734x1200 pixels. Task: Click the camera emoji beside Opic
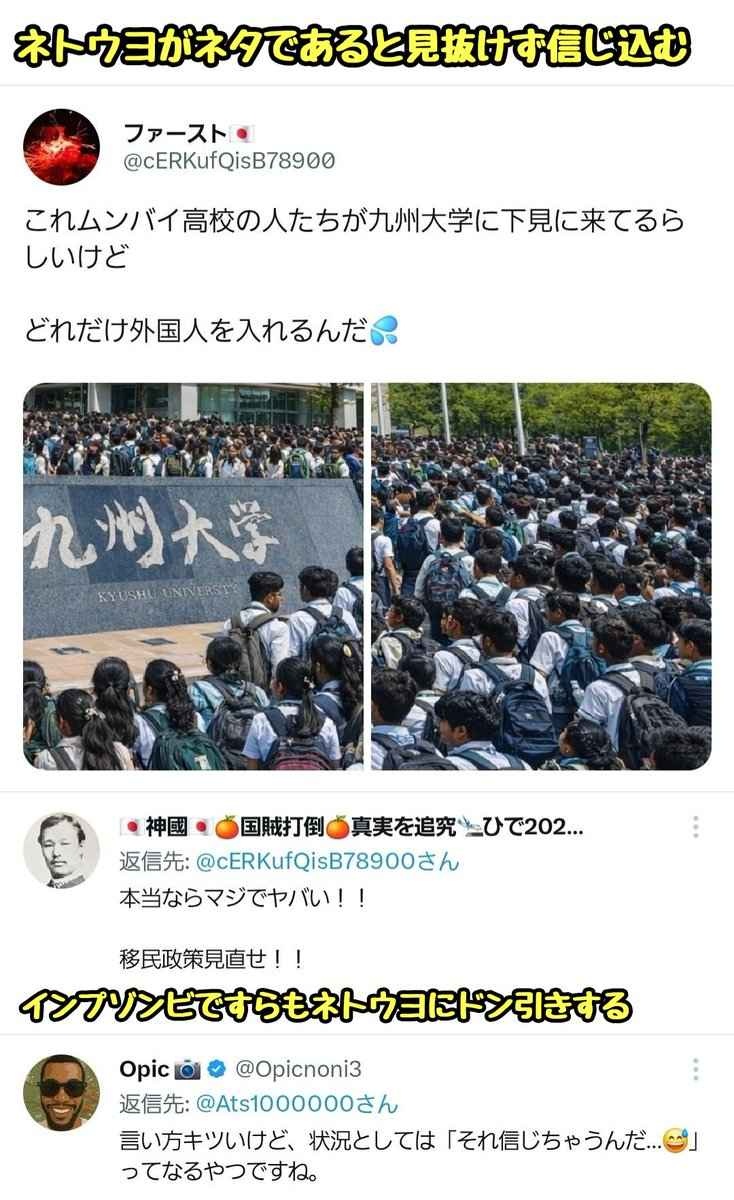[188, 1069]
